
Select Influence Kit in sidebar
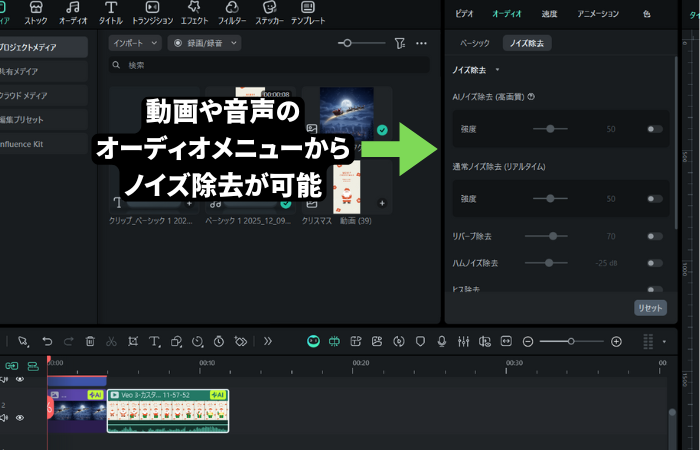(x=44, y=144)
